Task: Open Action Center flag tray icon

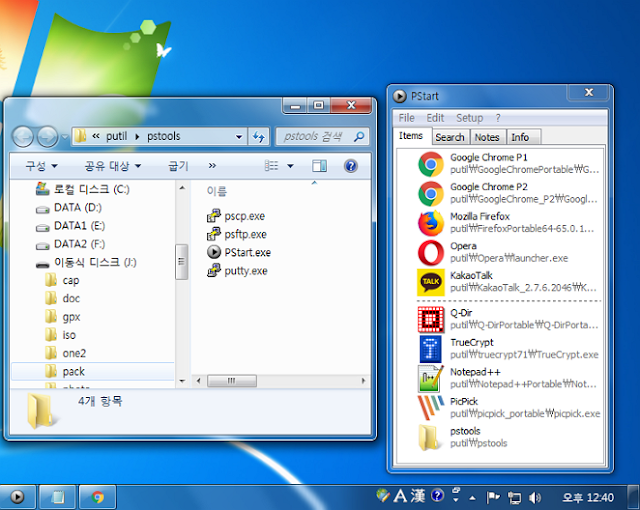Action: (x=493, y=497)
